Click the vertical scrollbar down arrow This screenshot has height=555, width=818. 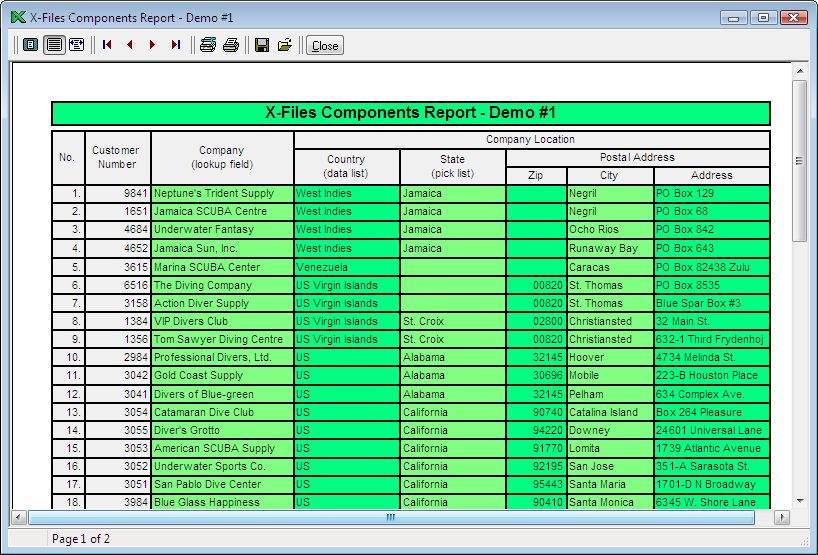click(799, 500)
